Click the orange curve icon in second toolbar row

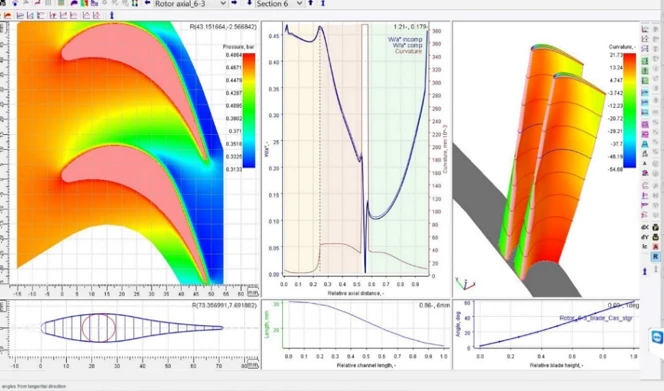click(x=8, y=15)
